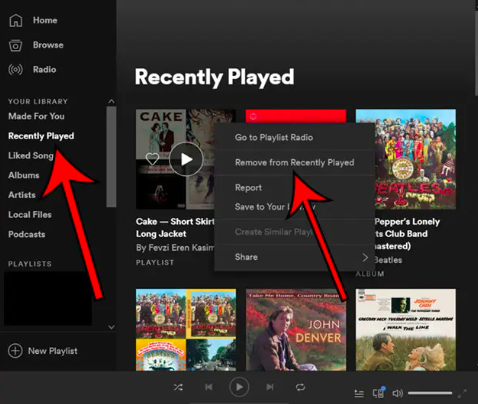478x404 pixels.
Task: Open Albums in the library list
Action: pyautogui.click(x=24, y=175)
